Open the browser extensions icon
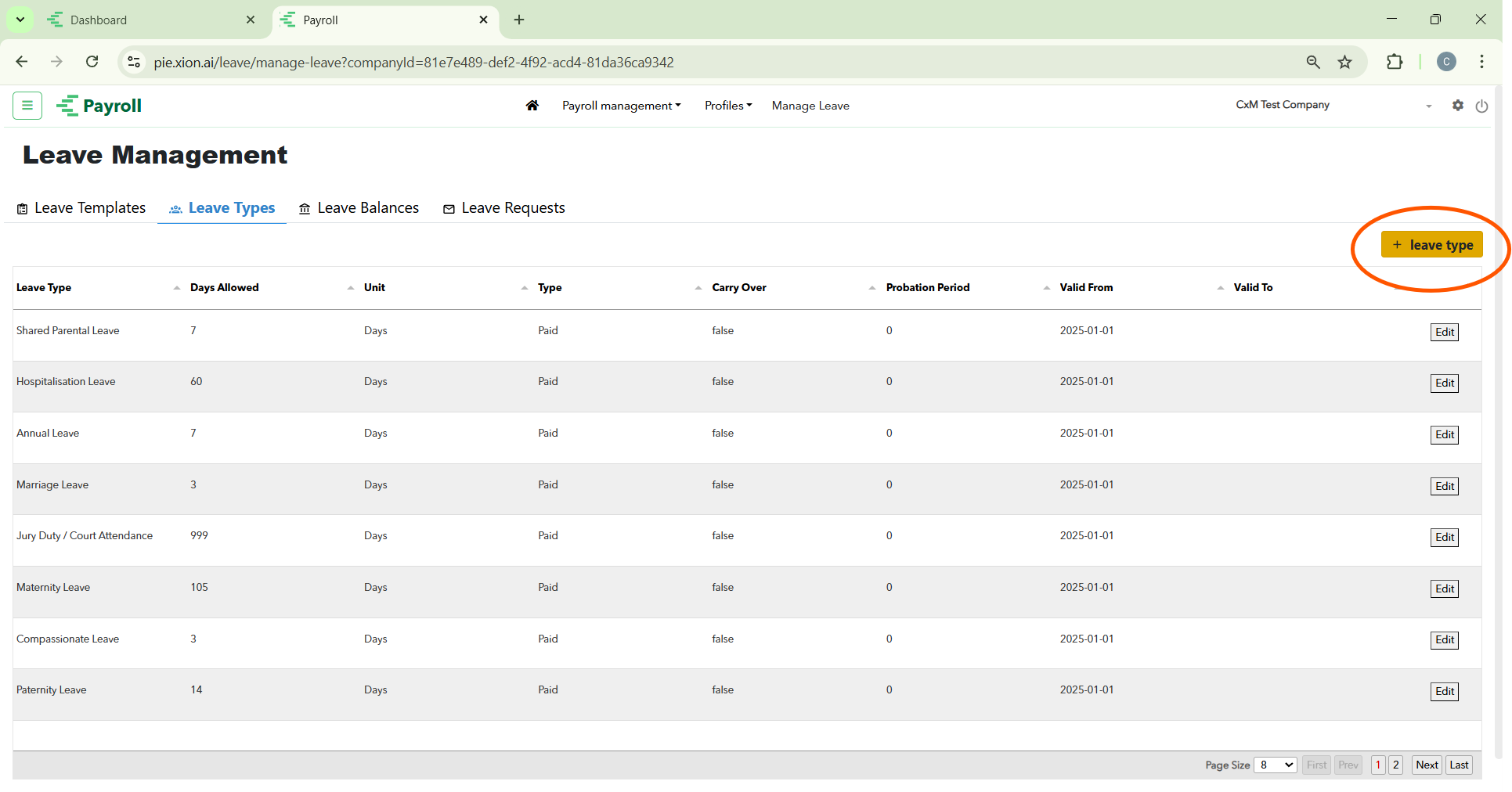This screenshot has width=1512, height=792. (x=1395, y=63)
